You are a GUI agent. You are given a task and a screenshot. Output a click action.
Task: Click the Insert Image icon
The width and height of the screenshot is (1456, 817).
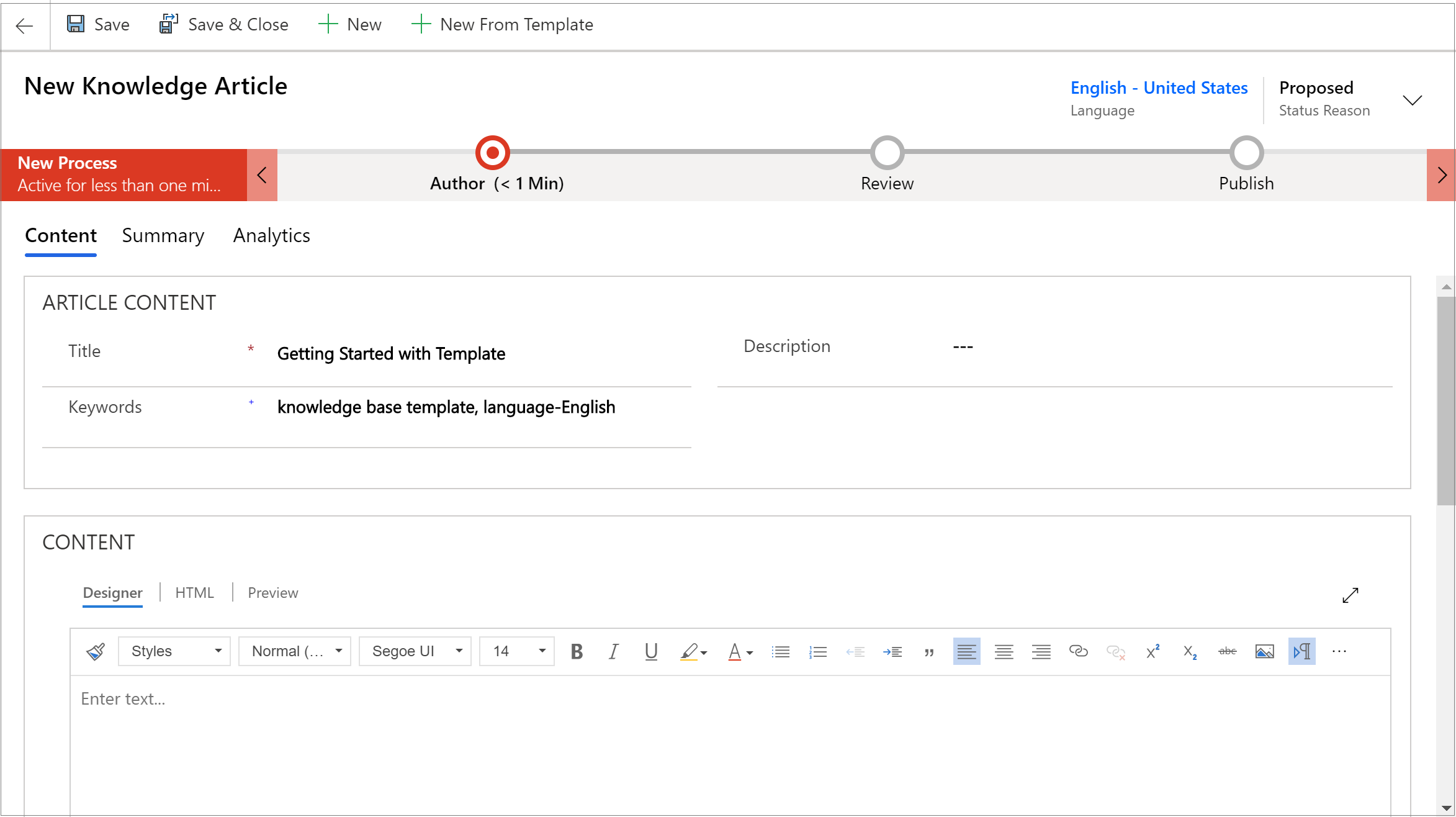(x=1263, y=652)
